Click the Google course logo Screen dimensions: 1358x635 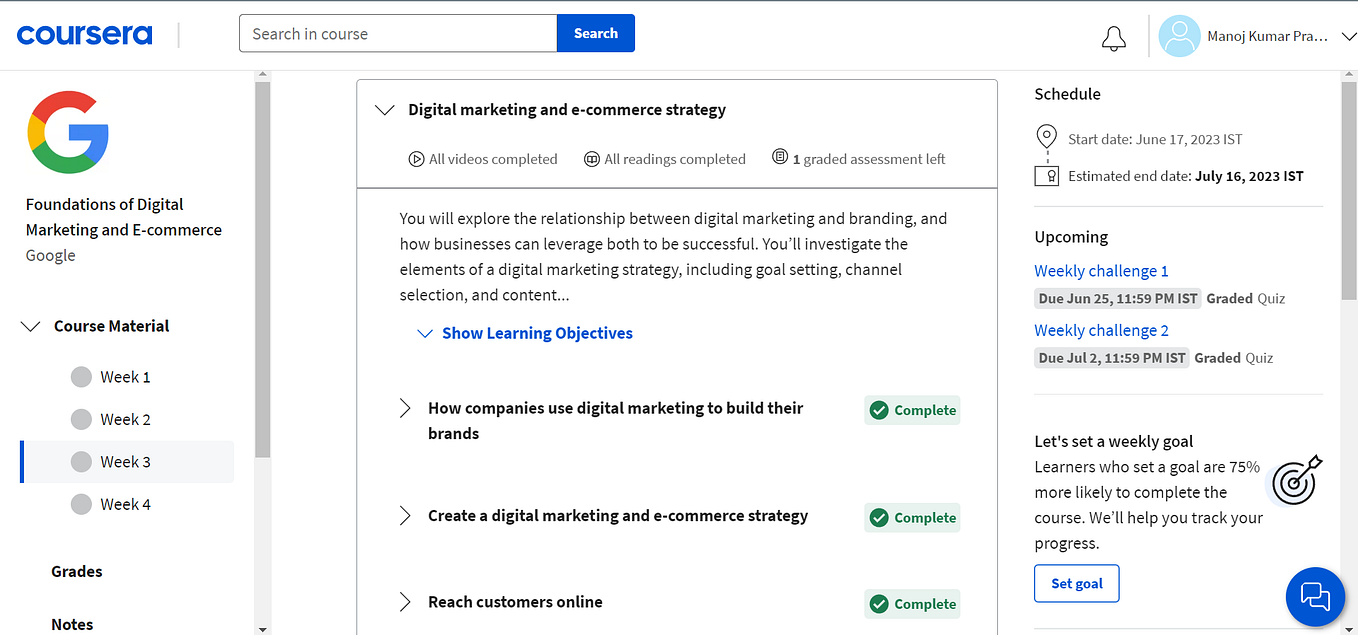click(67, 131)
